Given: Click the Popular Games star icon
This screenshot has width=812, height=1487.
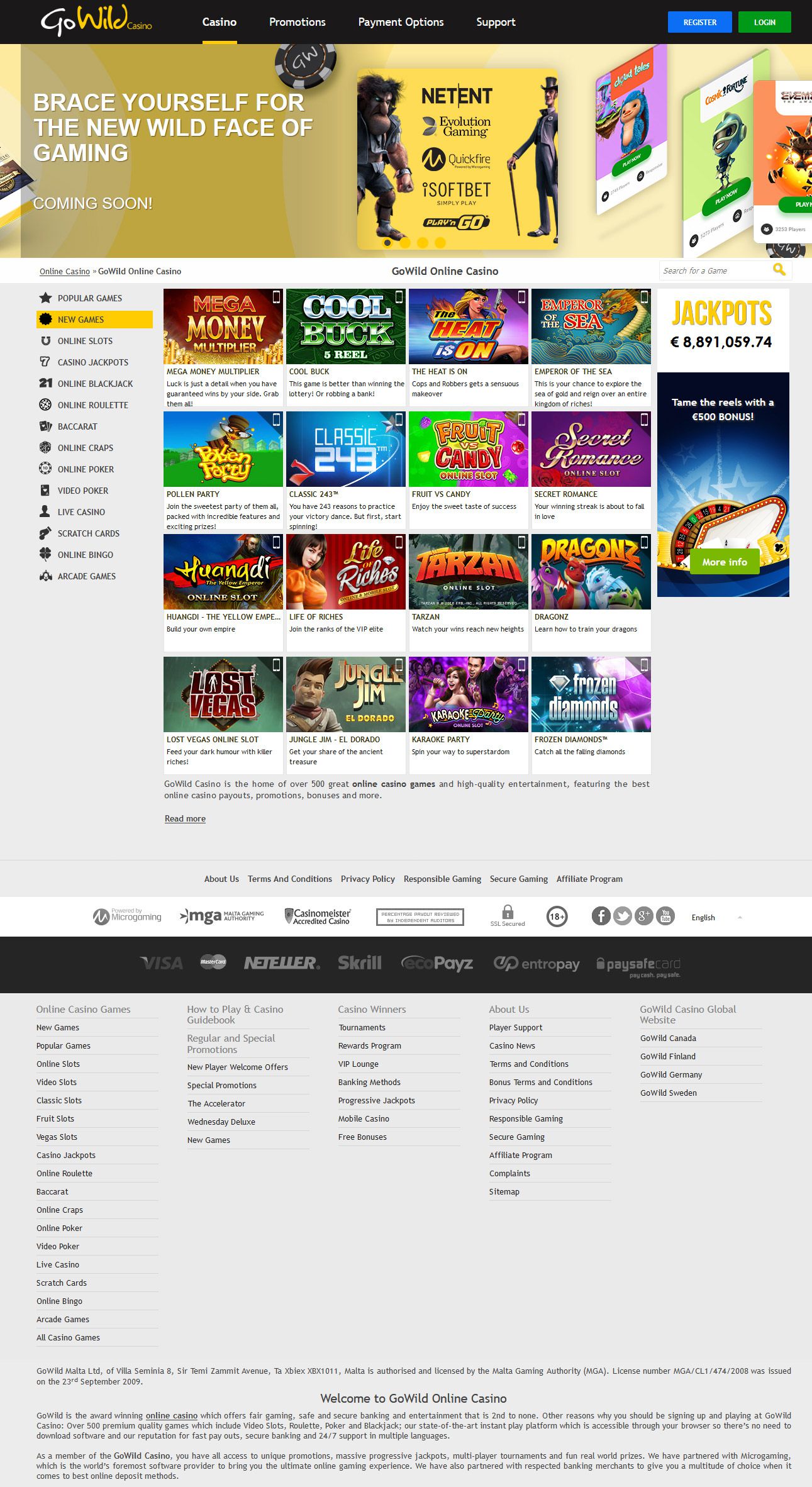Looking at the screenshot, I should point(45,298).
